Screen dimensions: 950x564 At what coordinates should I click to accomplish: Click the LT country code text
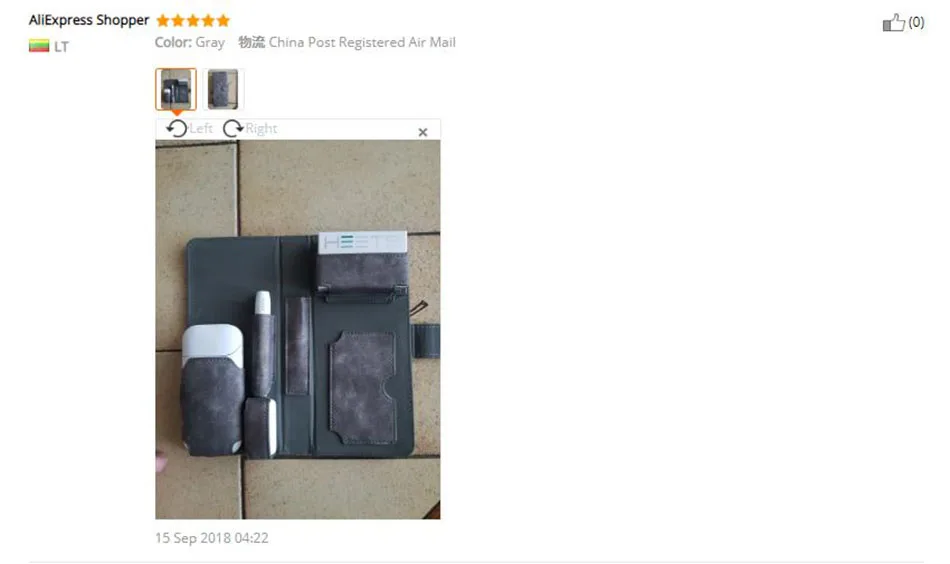[61, 47]
